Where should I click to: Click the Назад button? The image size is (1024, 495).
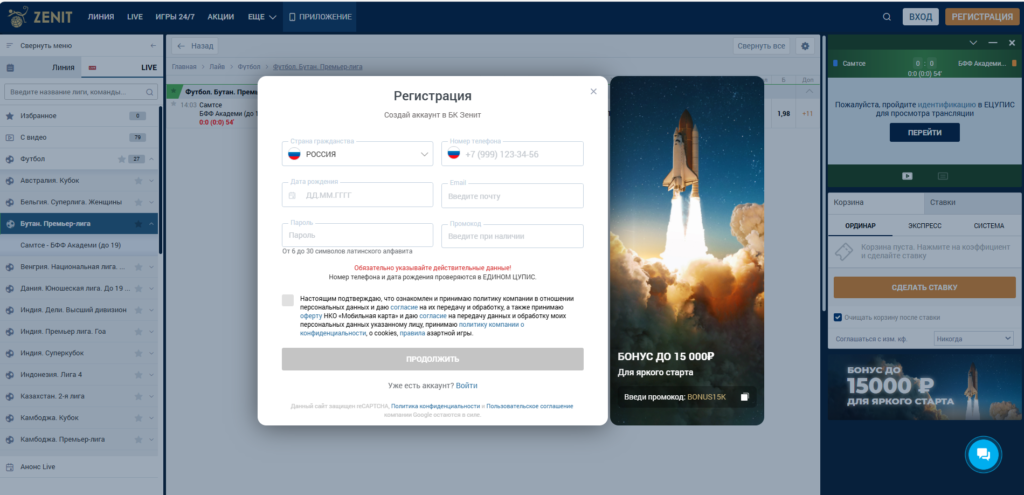point(195,46)
